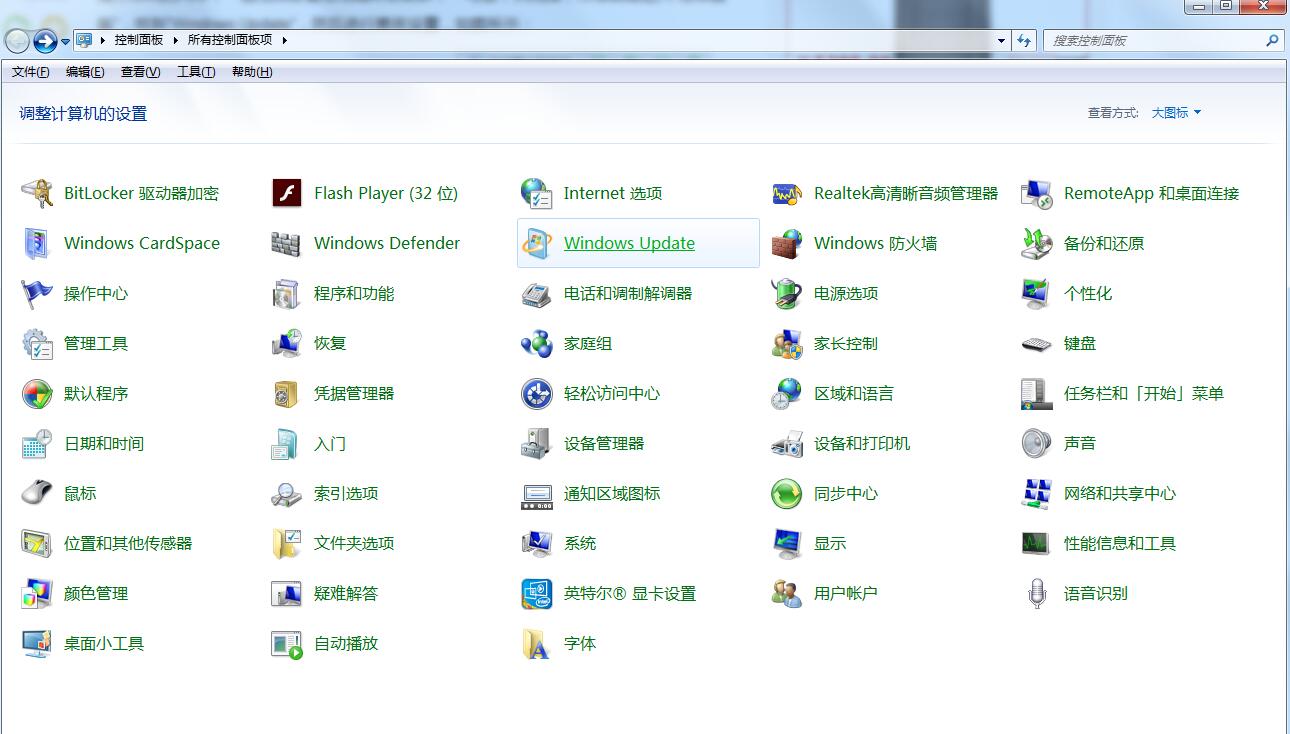This screenshot has width=1290, height=734.
Task: Click the 设备管理器 icon
Action: [x=537, y=443]
